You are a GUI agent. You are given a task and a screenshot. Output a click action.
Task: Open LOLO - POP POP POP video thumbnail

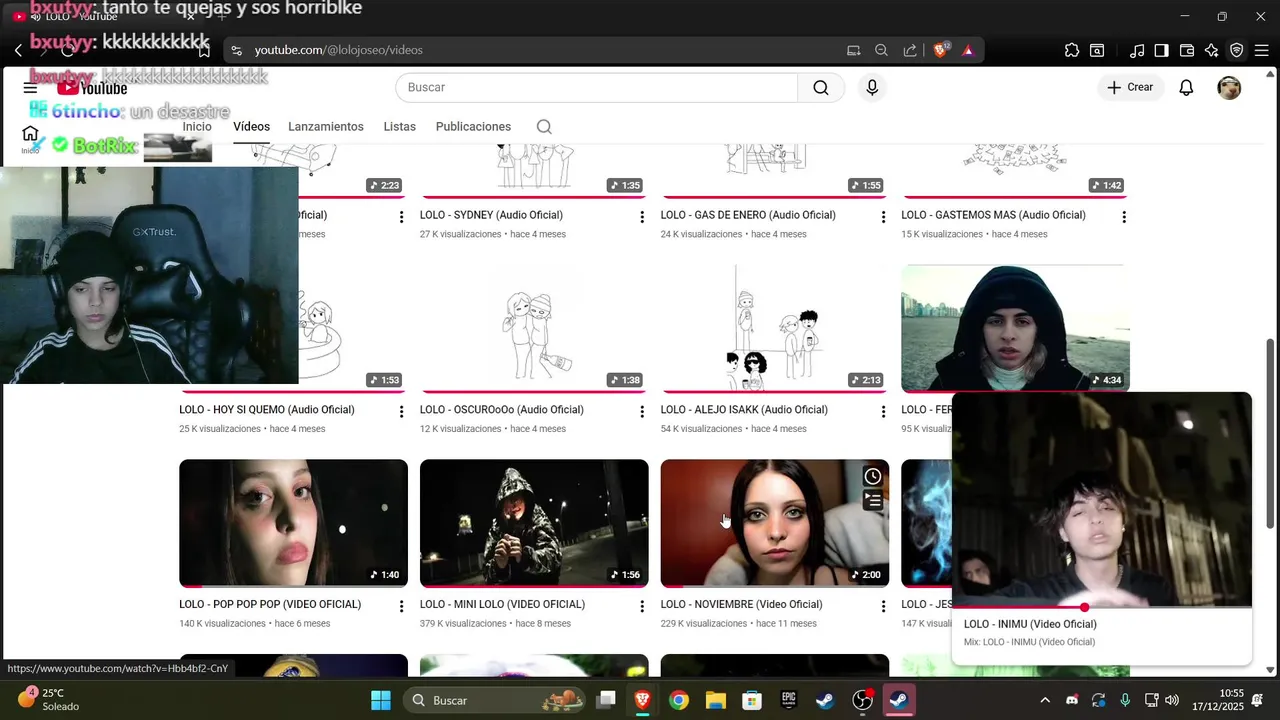[x=293, y=523]
